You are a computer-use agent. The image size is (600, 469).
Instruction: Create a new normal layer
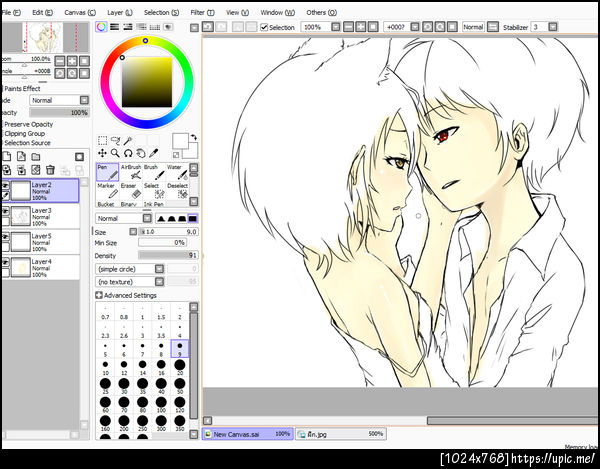point(7,156)
